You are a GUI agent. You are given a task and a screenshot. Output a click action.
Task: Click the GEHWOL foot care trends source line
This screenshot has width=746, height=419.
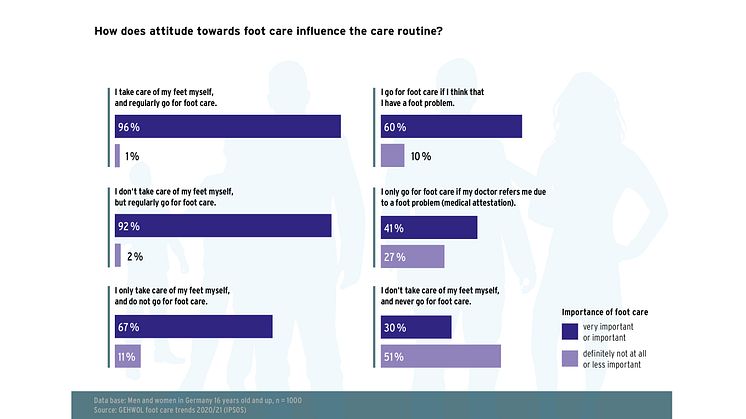[173, 410]
